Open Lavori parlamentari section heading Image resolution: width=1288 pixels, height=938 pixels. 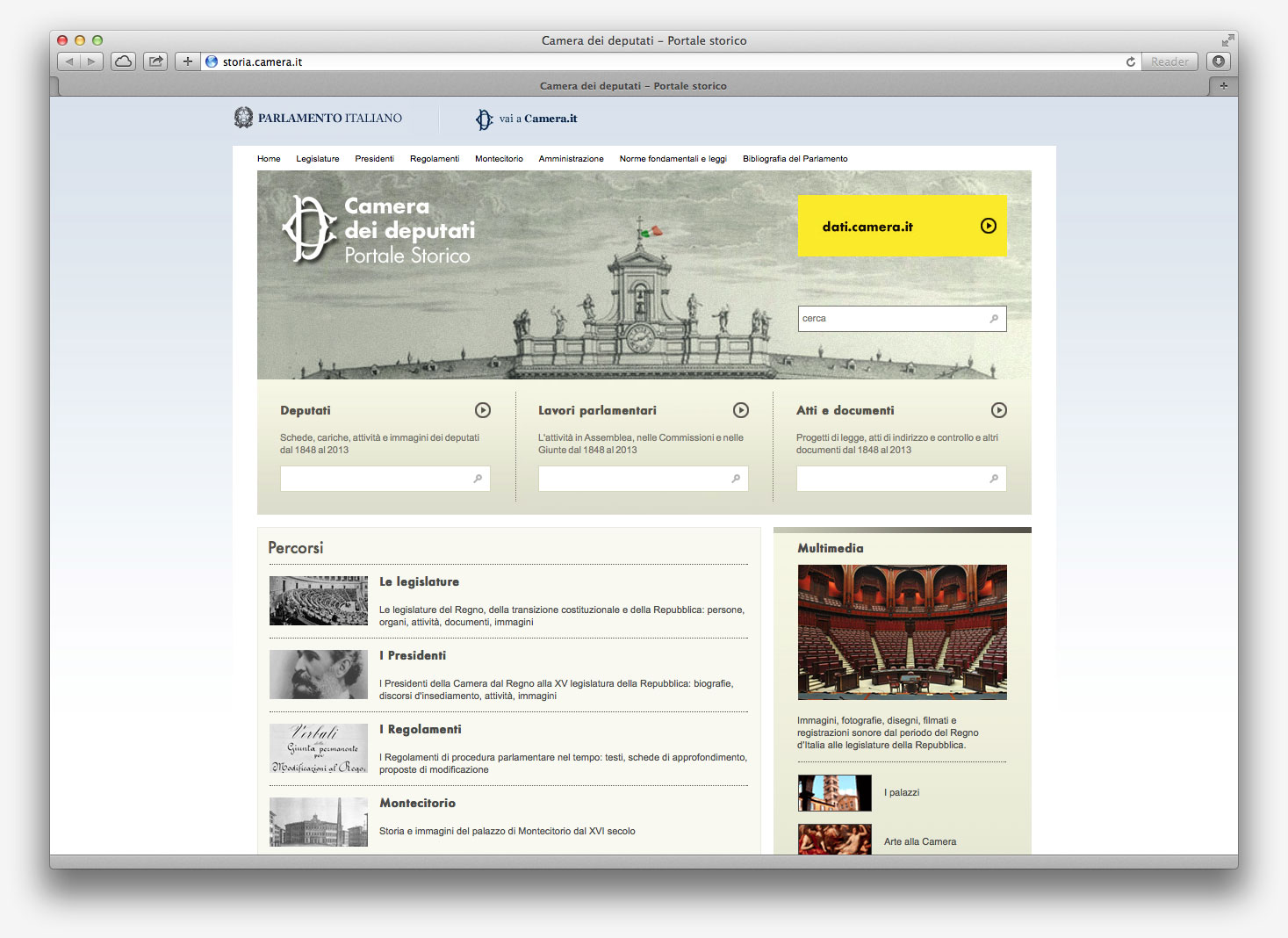click(x=597, y=410)
